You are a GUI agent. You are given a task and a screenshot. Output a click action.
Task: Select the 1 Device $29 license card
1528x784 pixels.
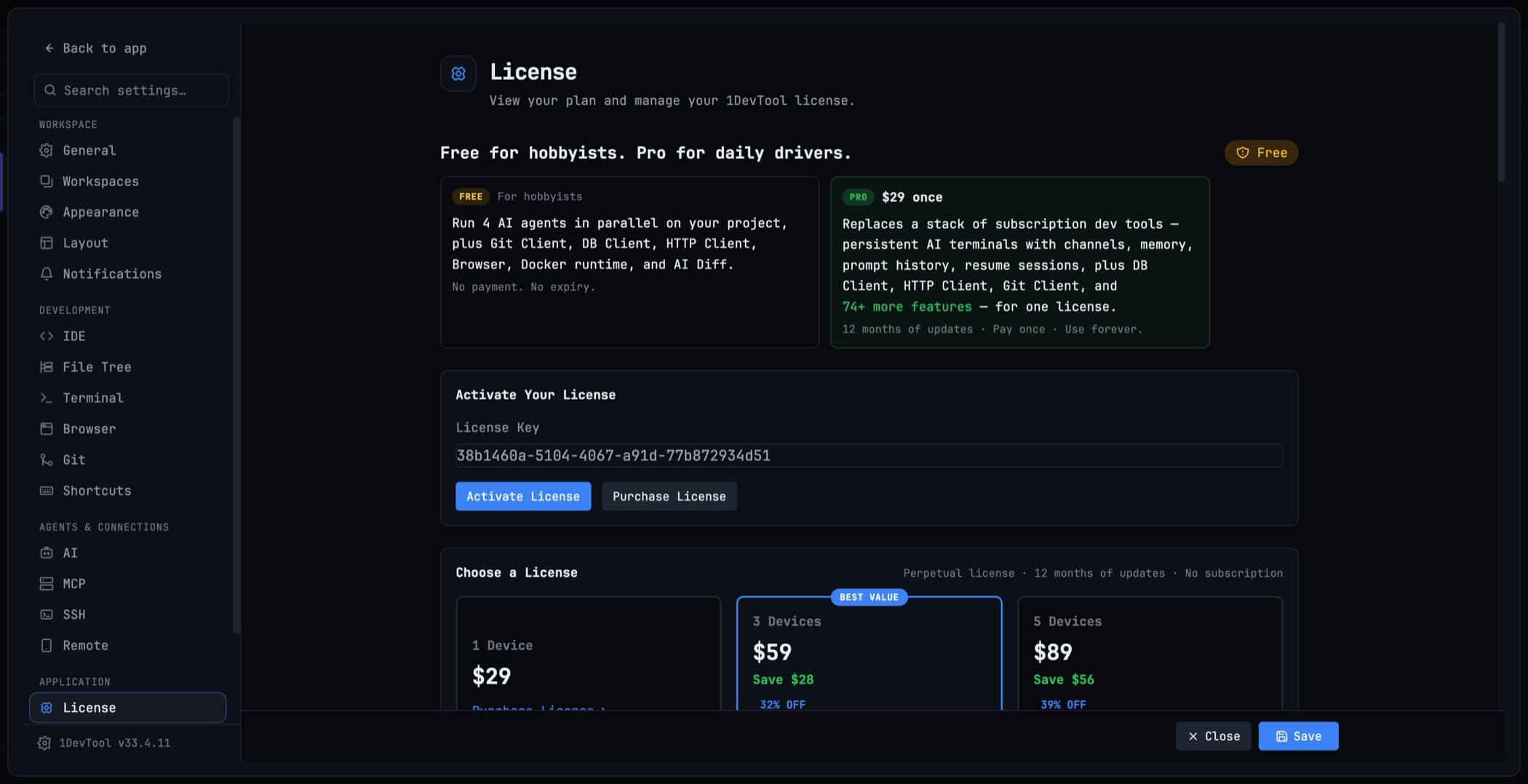[x=588, y=653]
